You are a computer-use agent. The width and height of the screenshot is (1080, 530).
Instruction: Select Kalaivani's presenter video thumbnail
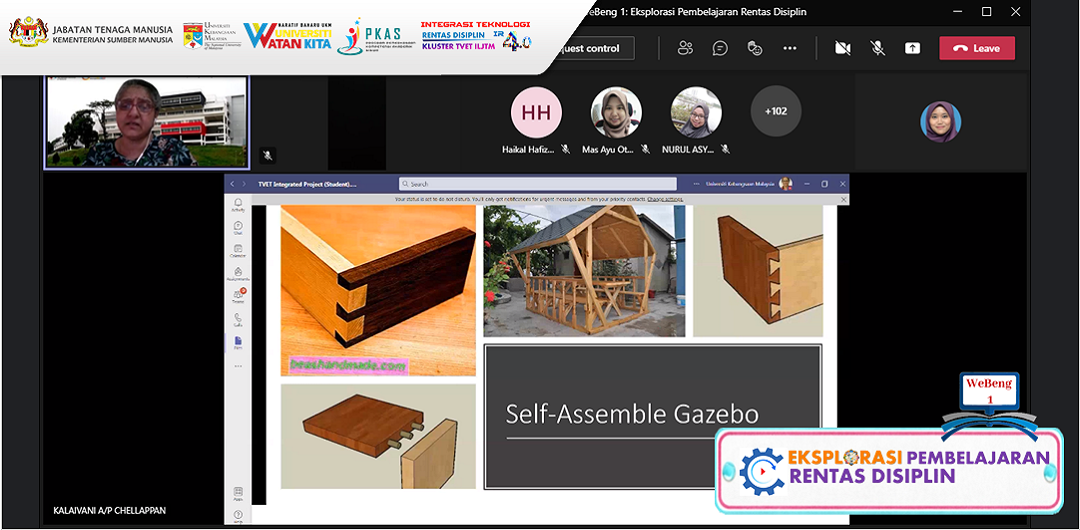click(x=146, y=121)
